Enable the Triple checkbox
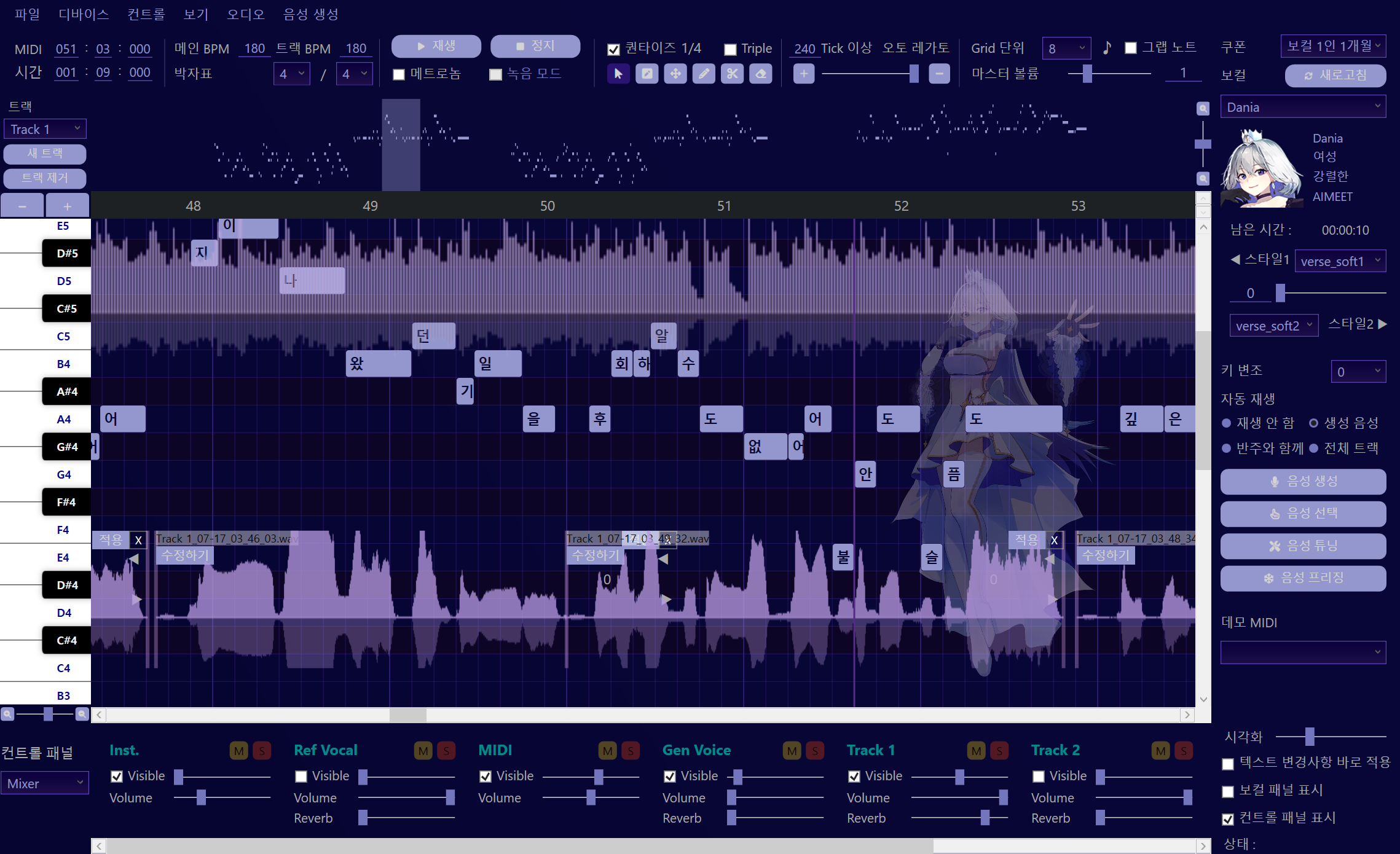Viewport: 1400px width, 854px height. pos(730,49)
